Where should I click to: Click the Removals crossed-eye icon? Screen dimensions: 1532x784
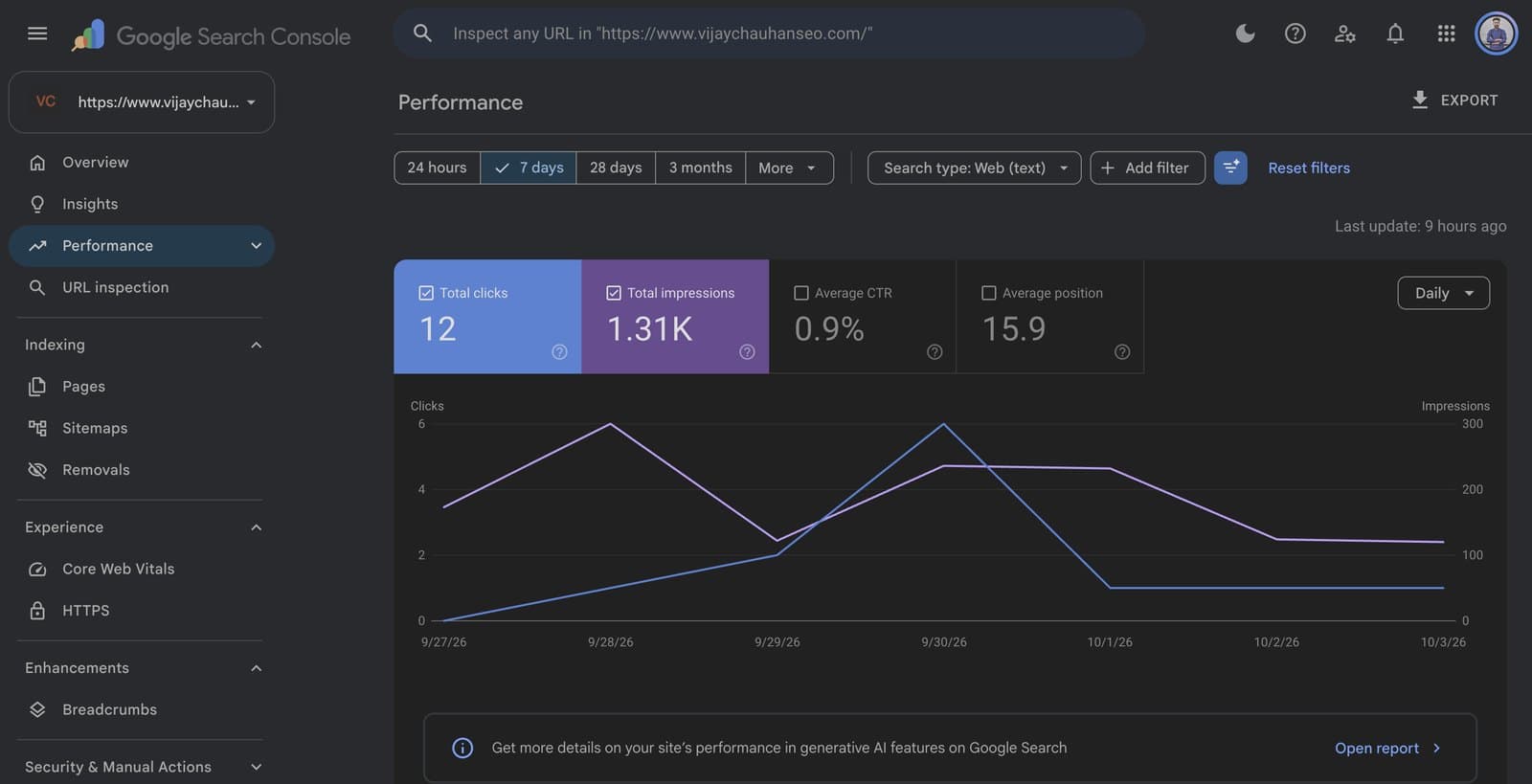[x=37, y=470]
